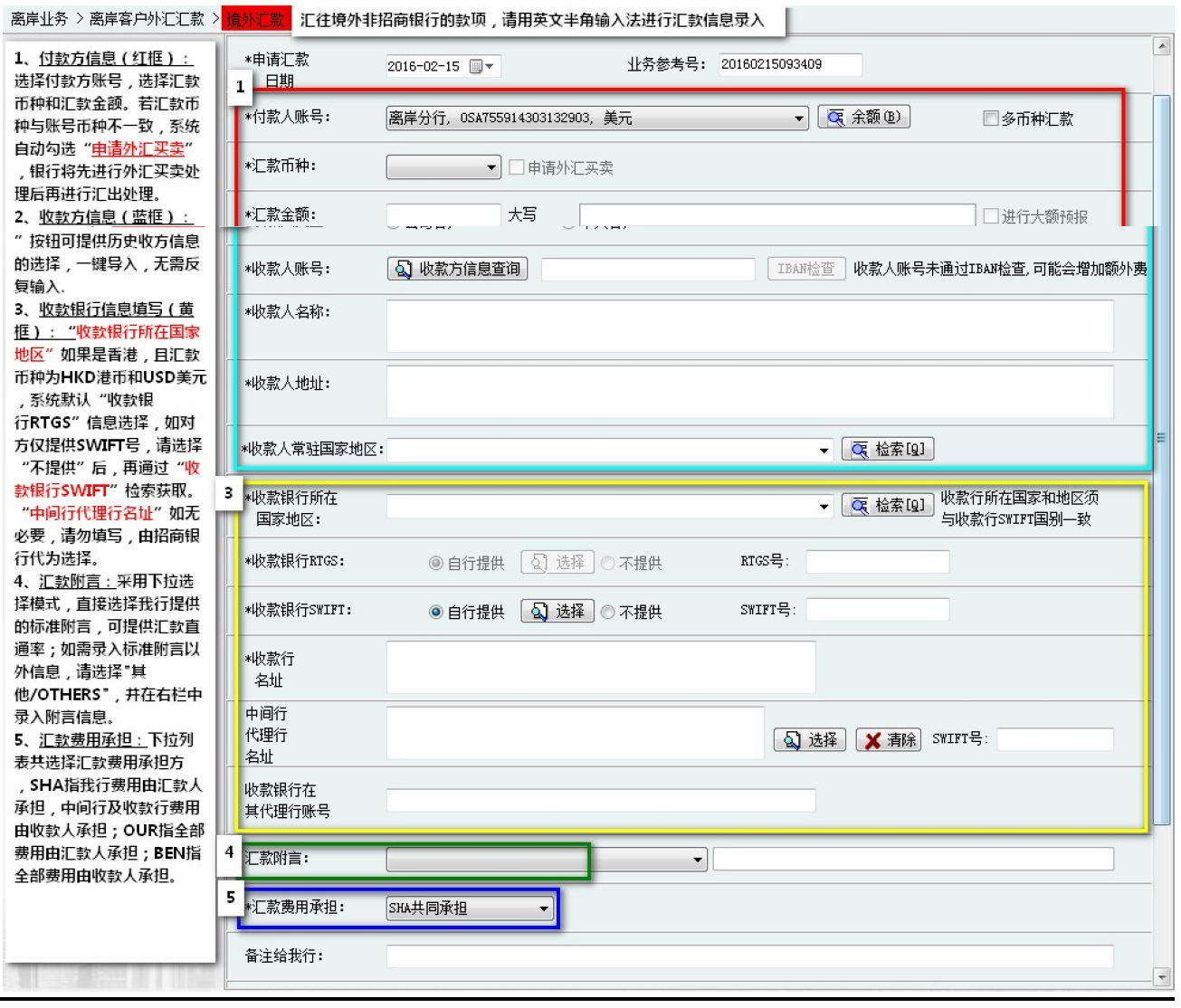The height and width of the screenshot is (1008, 1181).
Task: Click 检索 next to 收款人常驻国家地区
Action: coord(887,450)
